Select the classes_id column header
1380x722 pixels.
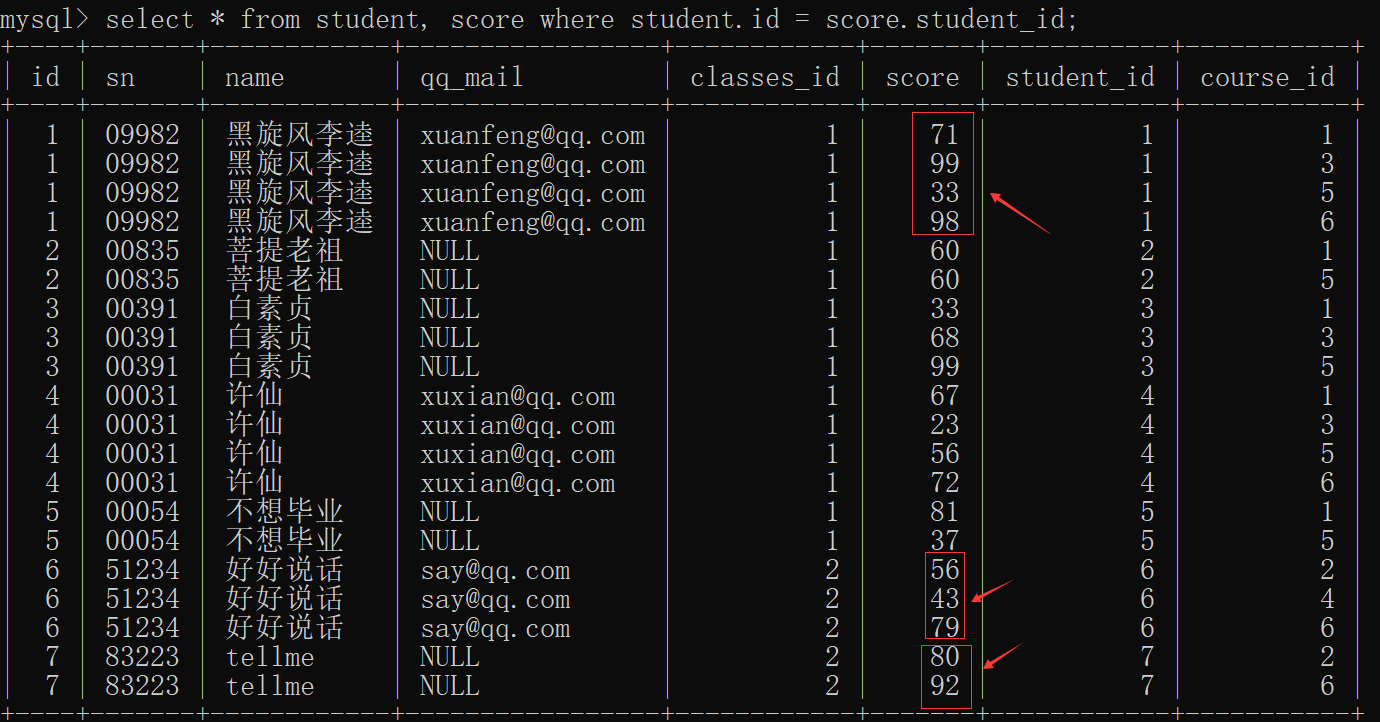pos(765,78)
